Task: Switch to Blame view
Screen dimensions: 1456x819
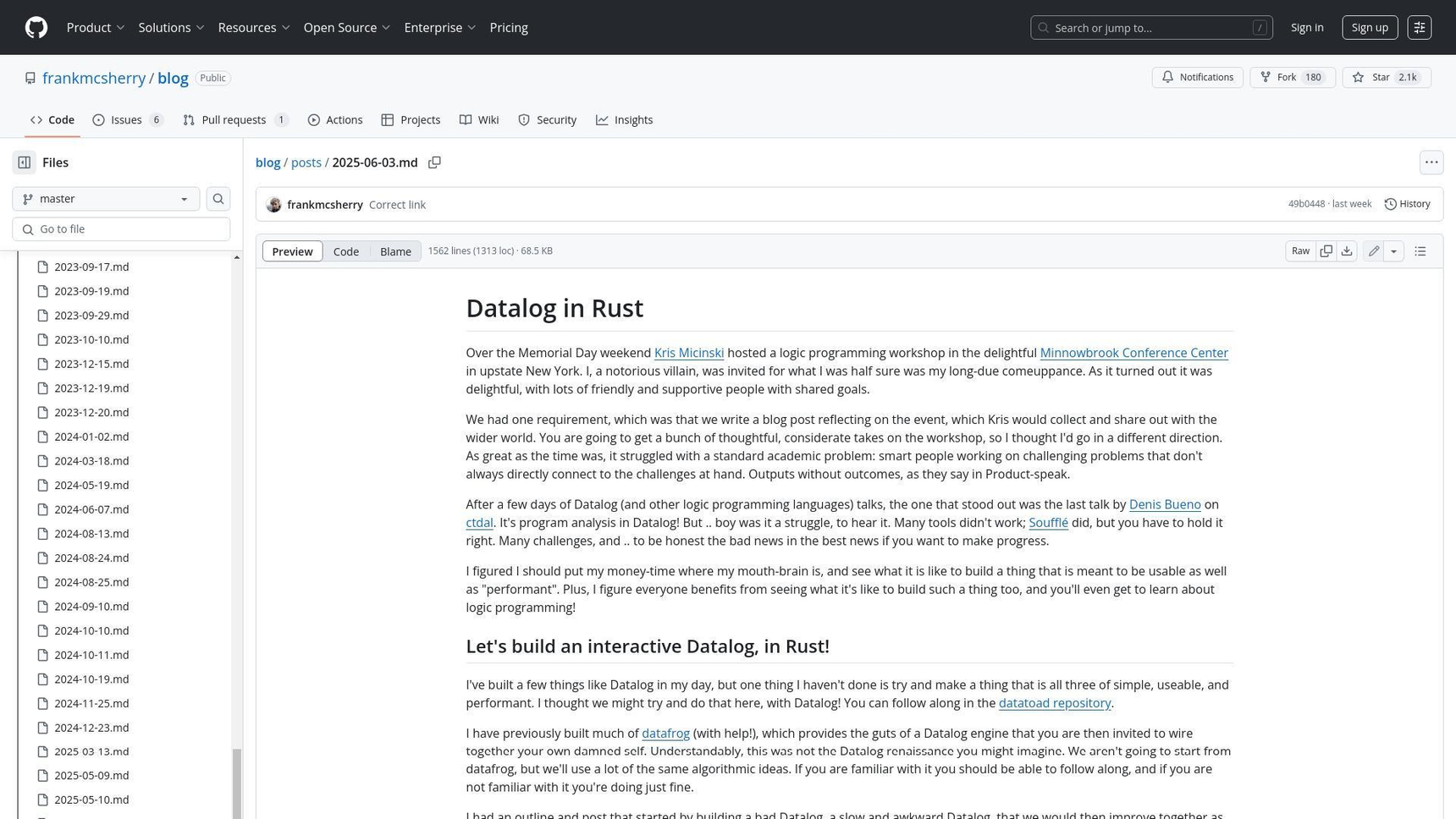Action: [395, 251]
